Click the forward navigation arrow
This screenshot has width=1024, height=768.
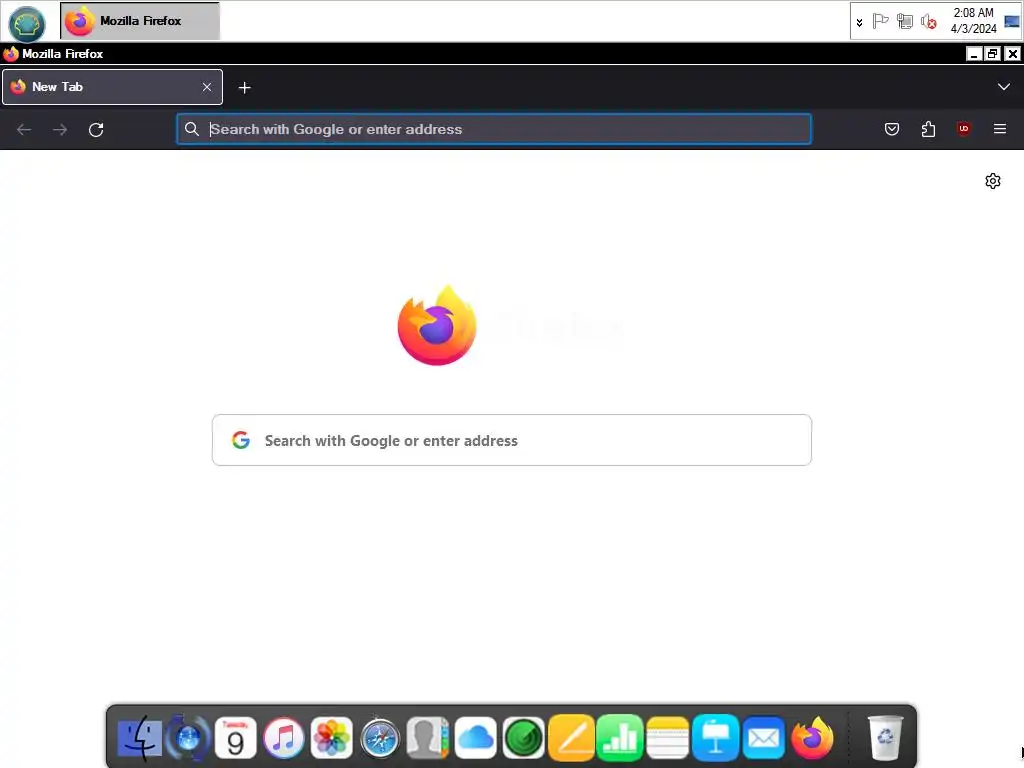[60, 129]
